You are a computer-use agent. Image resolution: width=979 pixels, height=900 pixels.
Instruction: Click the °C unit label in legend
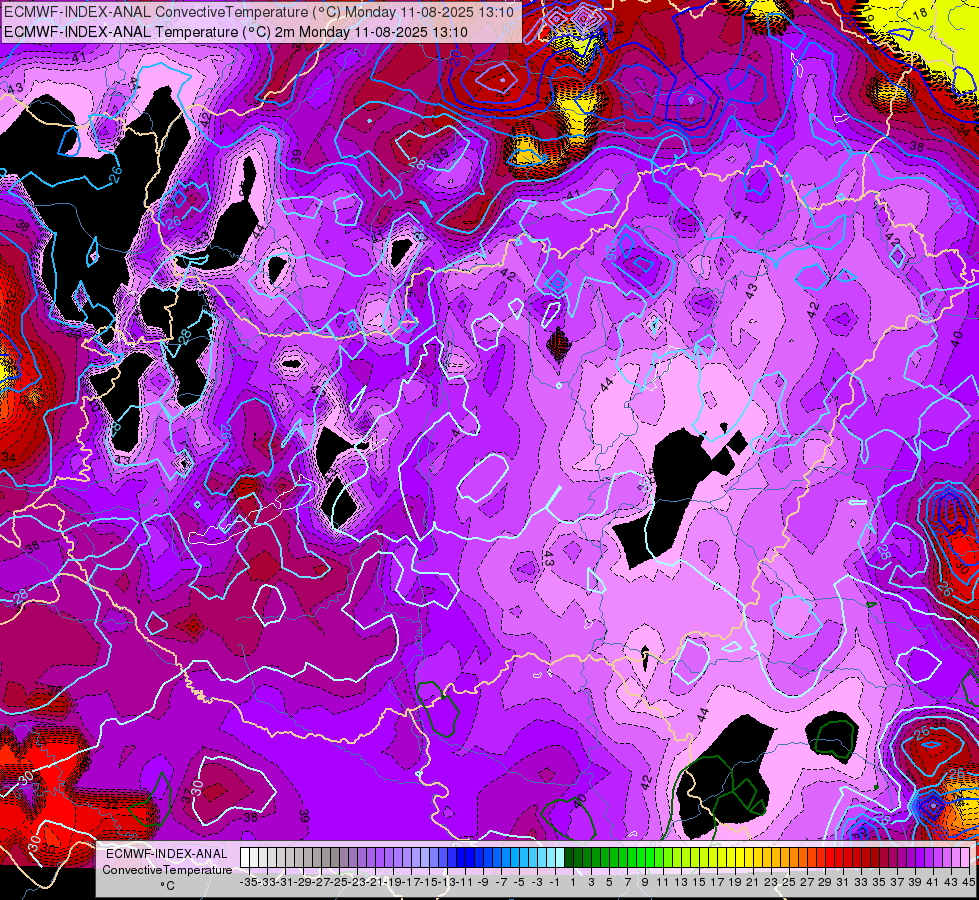pyautogui.click(x=167, y=886)
